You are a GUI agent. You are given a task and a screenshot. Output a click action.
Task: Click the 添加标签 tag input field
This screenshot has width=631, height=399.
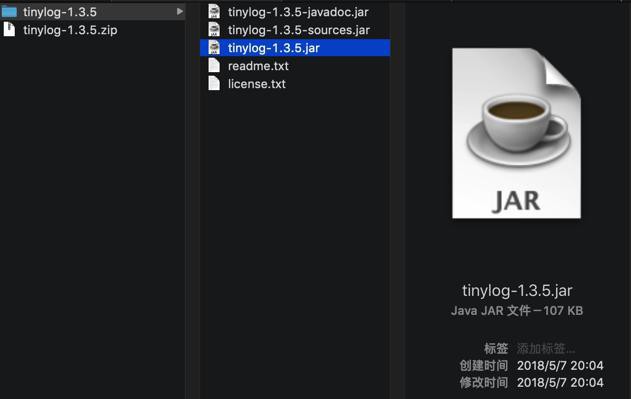pyautogui.click(x=546, y=348)
